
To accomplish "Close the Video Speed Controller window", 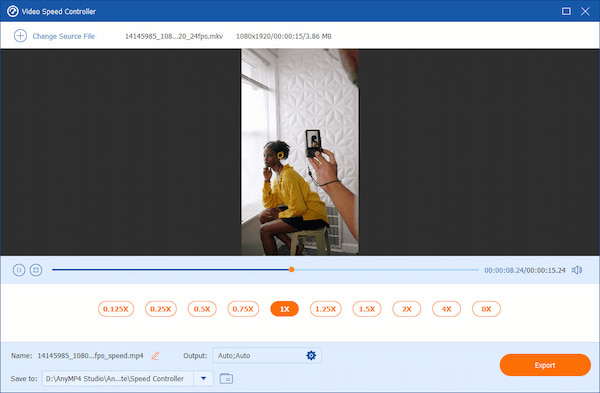I will (x=585, y=11).
